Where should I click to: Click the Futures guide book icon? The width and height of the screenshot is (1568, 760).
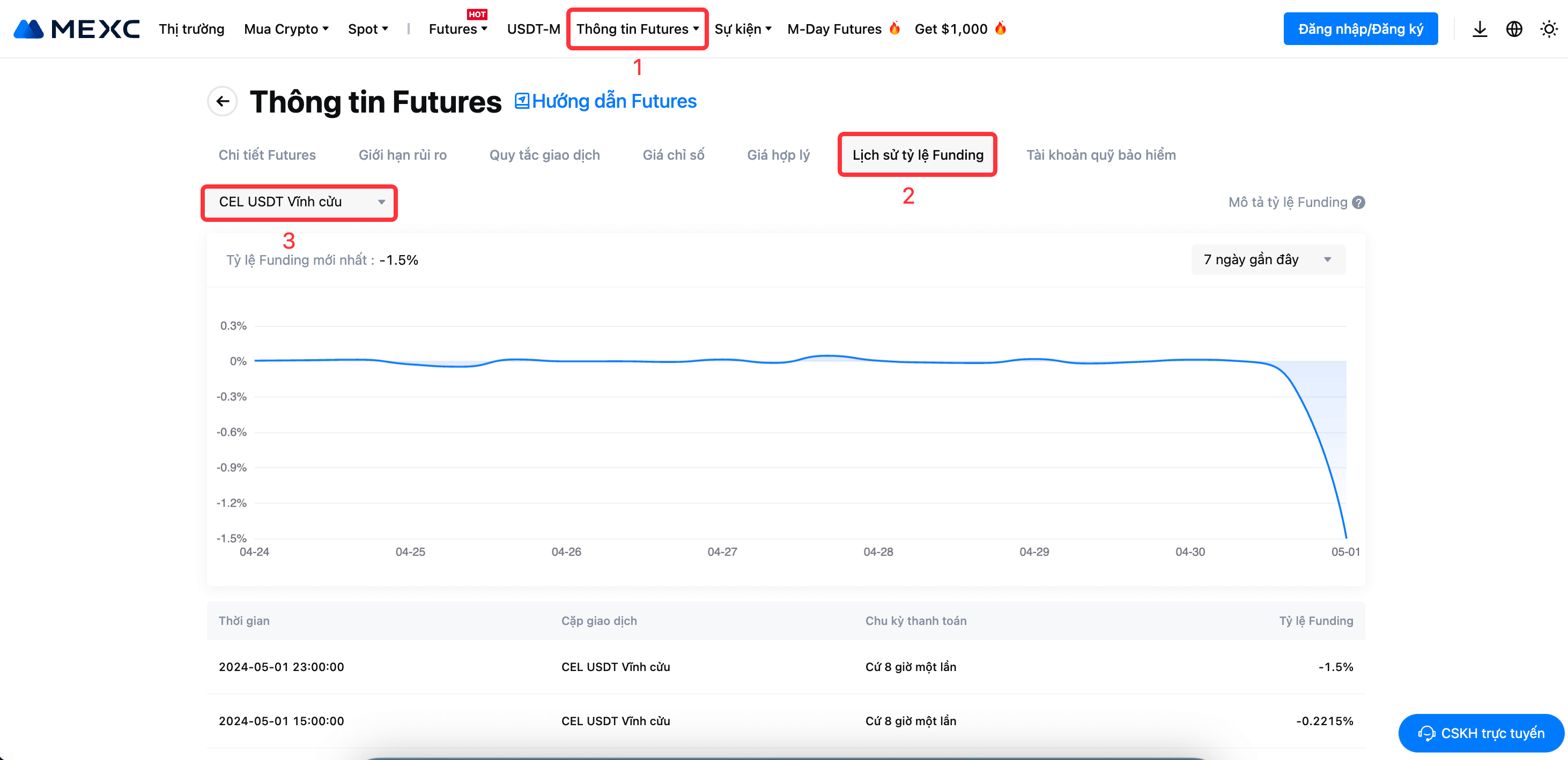(522, 101)
